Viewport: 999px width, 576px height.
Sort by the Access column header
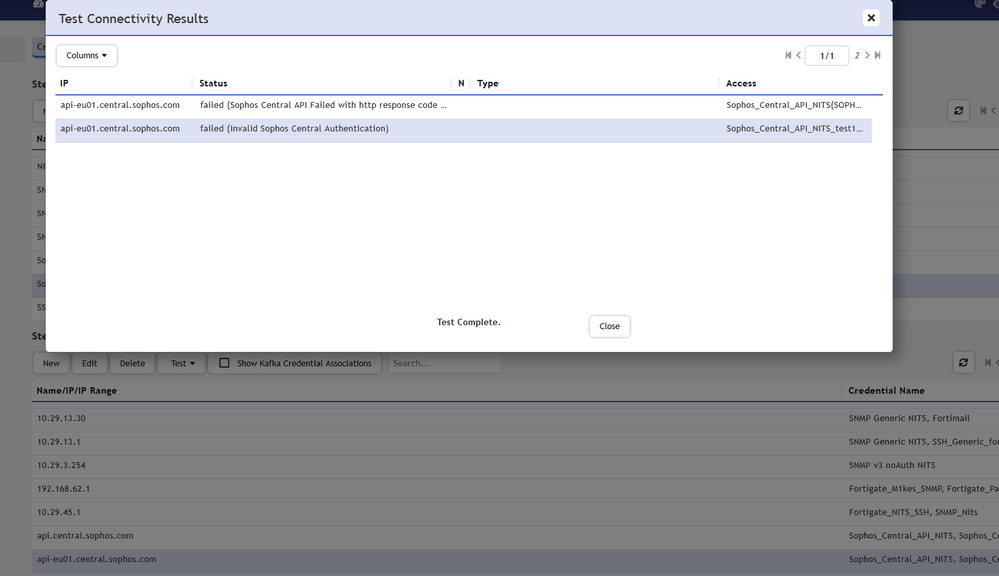741,83
